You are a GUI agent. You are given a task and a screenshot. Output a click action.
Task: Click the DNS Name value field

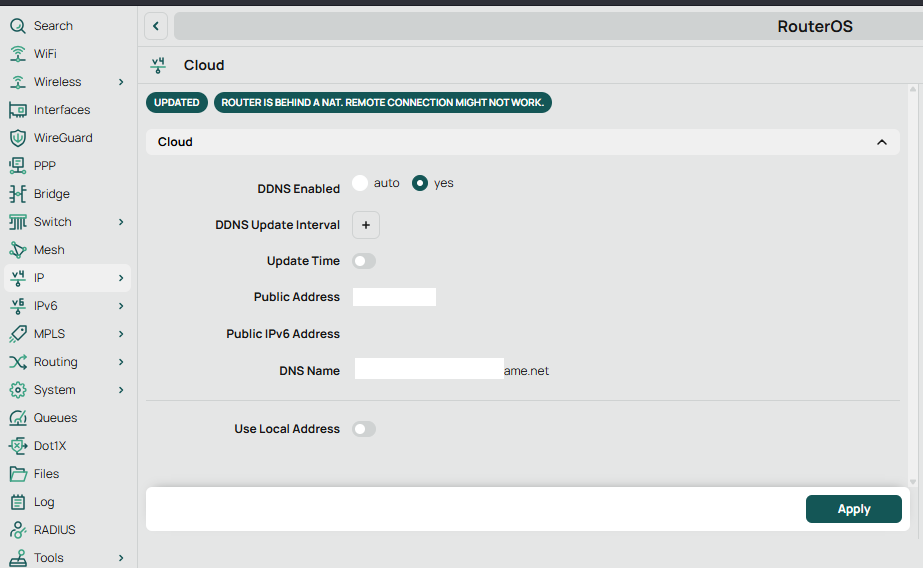click(x=451, y=371)
